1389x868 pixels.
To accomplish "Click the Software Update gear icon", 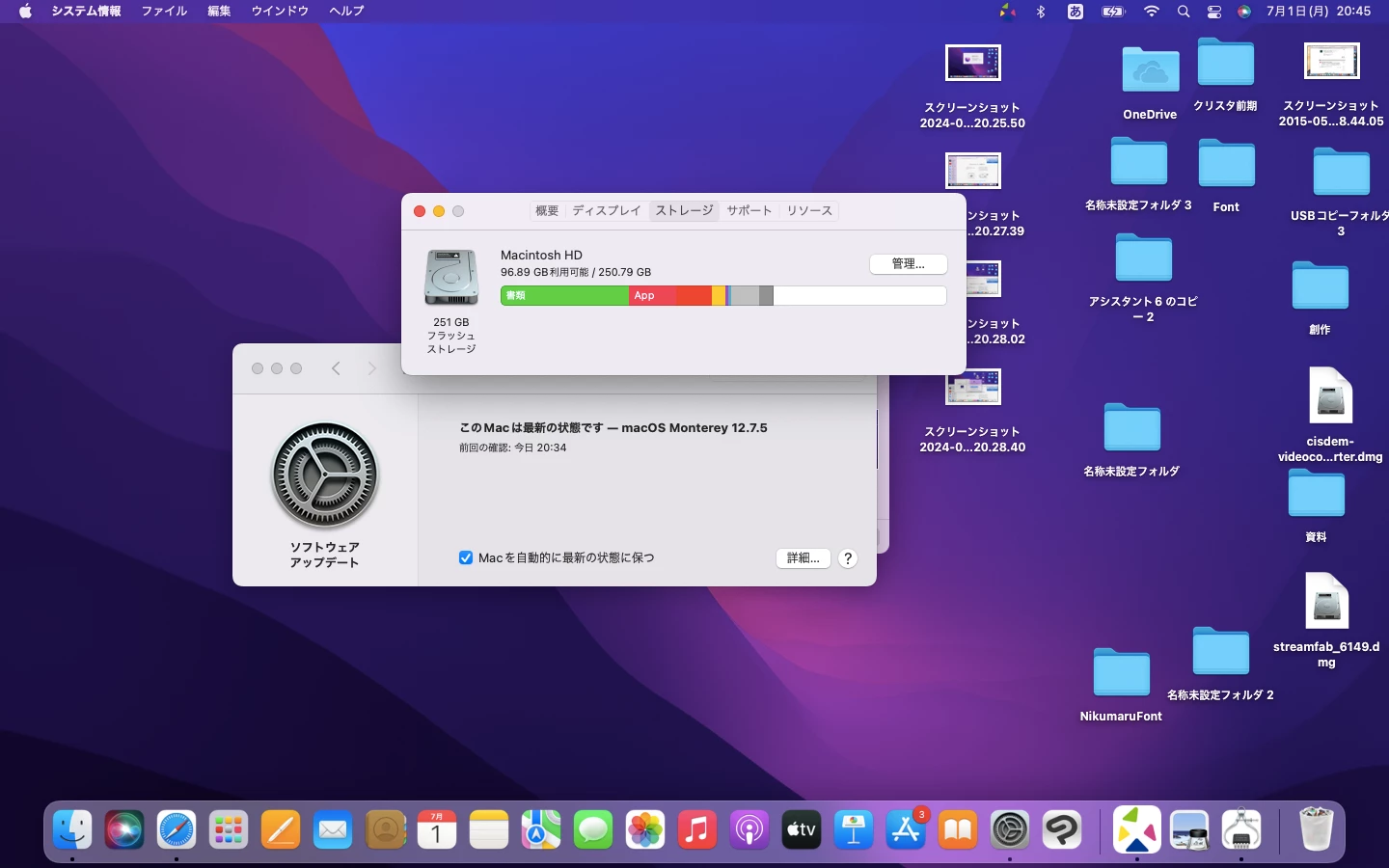I will point(325,475).
